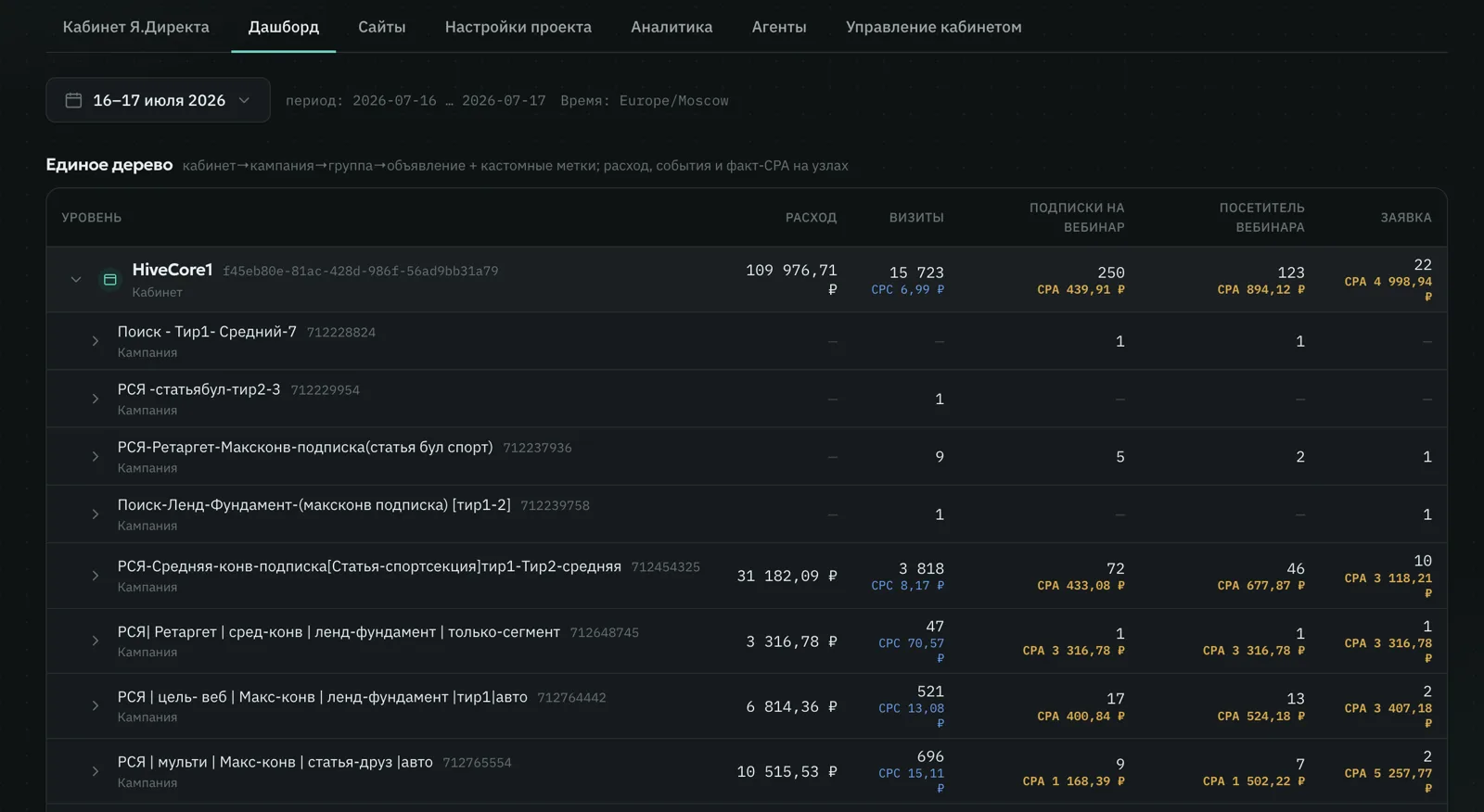This screenshot has height=812, width=1484.
Task: Expand РСЯ| Ретаргет сред-конв campaign
Action: point(95,641)
